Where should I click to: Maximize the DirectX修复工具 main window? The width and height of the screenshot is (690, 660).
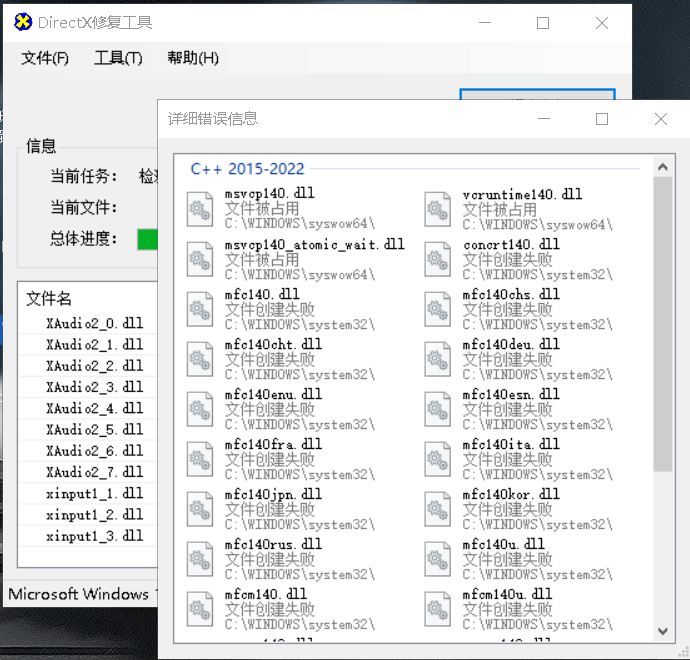[x=543, y=23]
